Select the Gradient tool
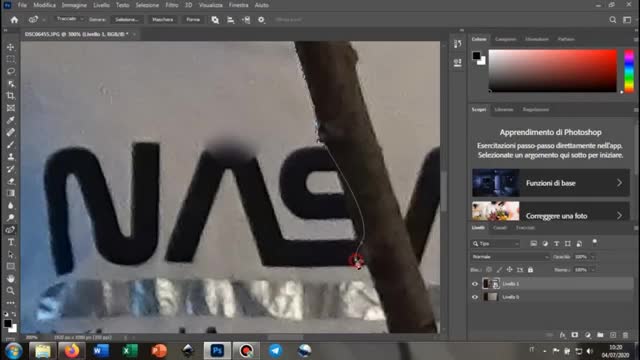The height and width of the screenshot is (360, 640). click(x=11, y=193)
